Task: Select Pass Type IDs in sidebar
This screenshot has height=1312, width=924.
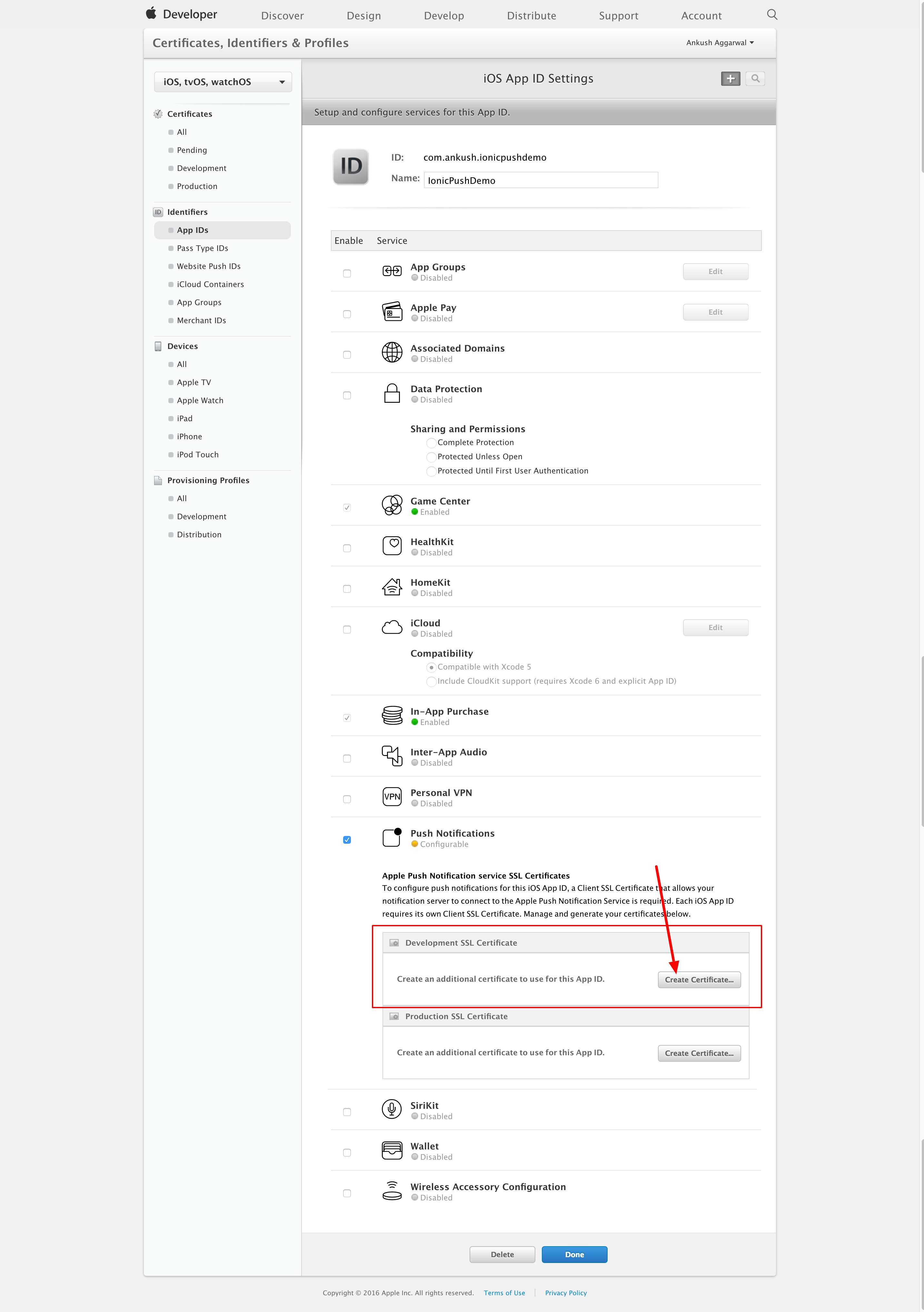Action: (202, 249)
